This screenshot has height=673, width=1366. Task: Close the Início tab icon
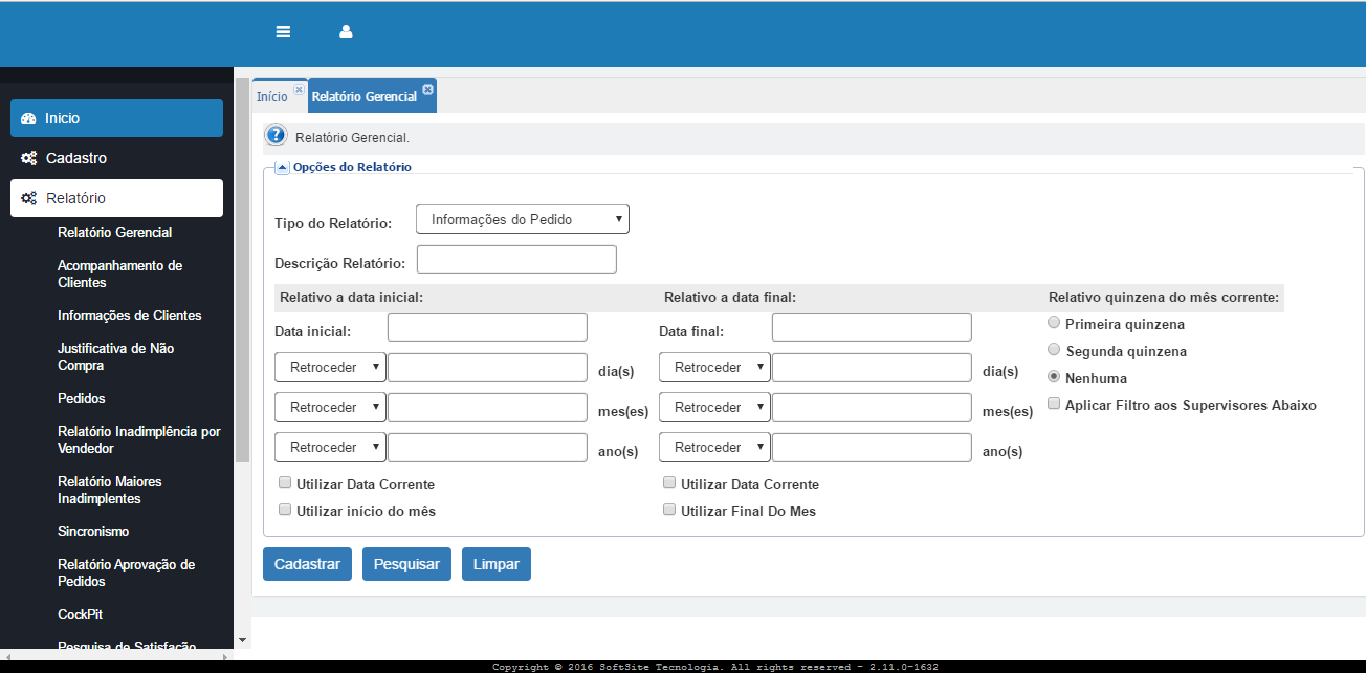298,89
